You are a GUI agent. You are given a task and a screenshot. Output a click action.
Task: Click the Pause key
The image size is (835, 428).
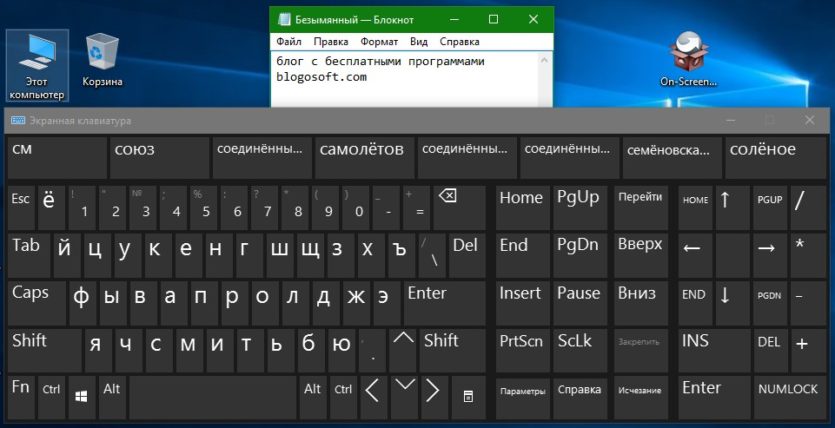pyautogui.click(x=580, y=302)
